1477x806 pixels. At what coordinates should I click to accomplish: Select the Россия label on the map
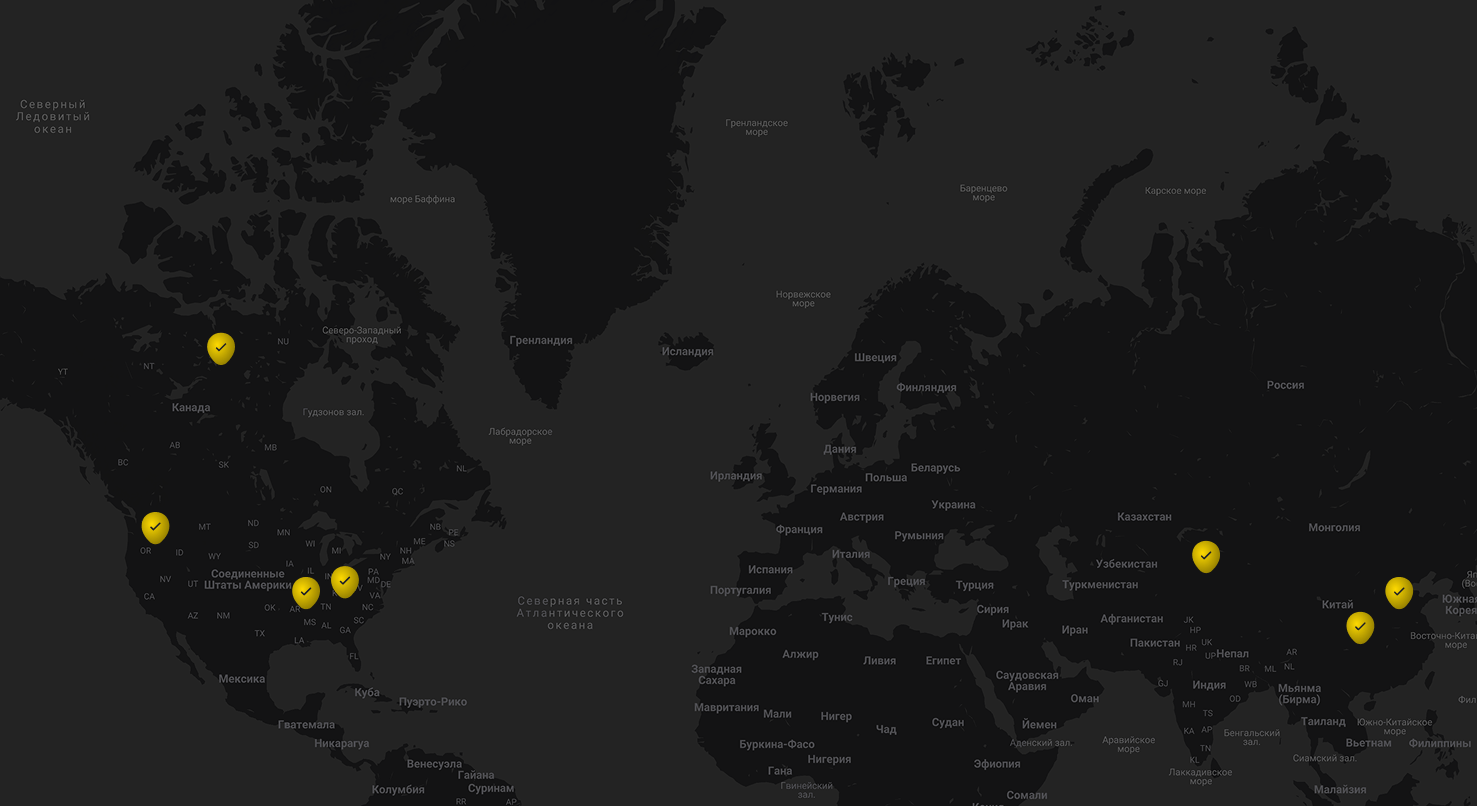[x=1285, y=385]
